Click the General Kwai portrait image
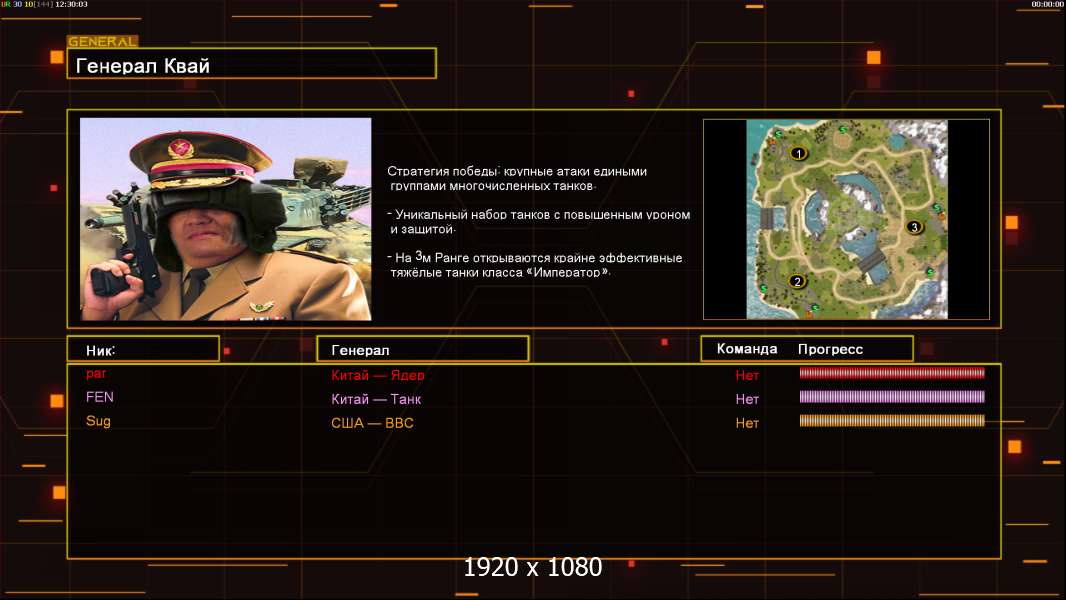The height and width of the screenshot is (600, 1066). [x=226, y=219]
